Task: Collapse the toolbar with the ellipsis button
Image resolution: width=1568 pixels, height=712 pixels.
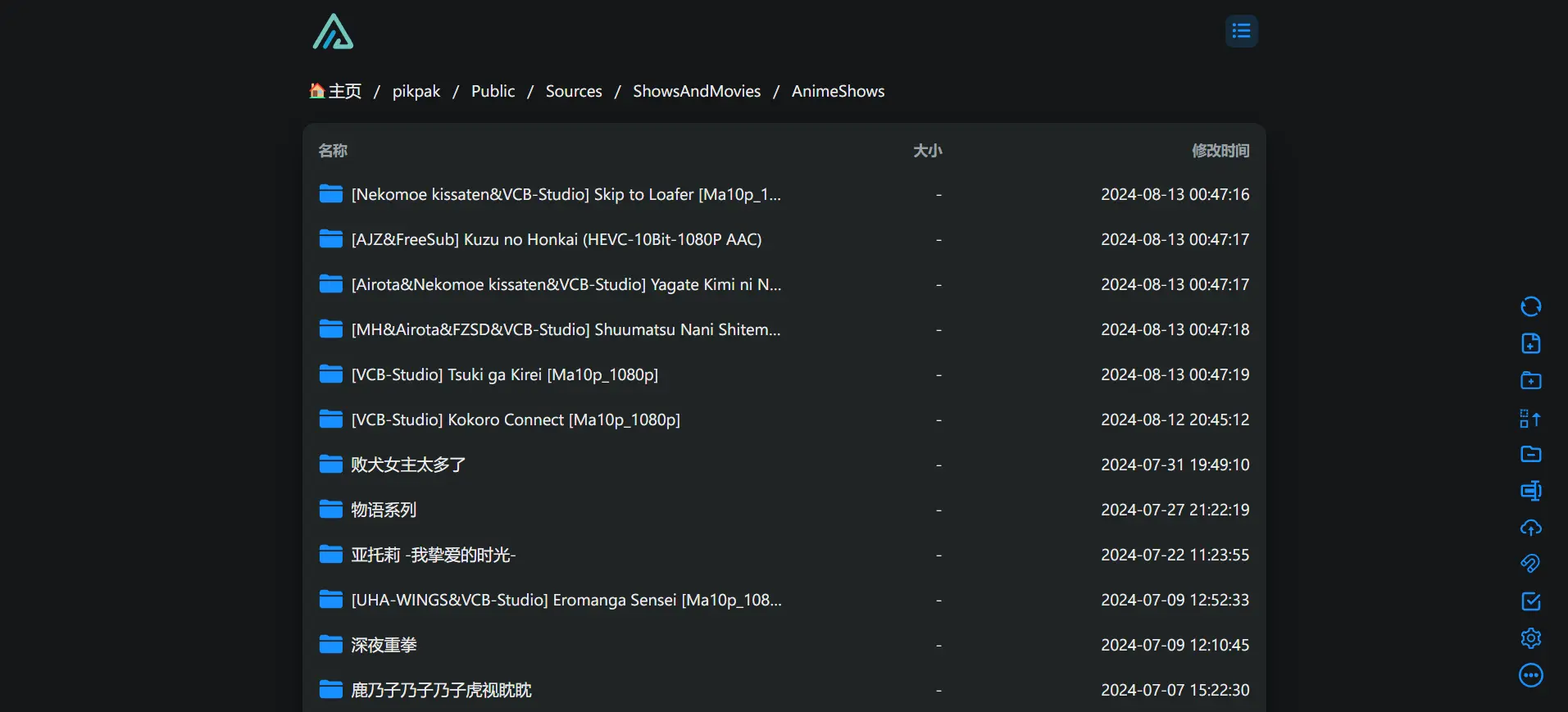Action: [x=1530, y=675]
